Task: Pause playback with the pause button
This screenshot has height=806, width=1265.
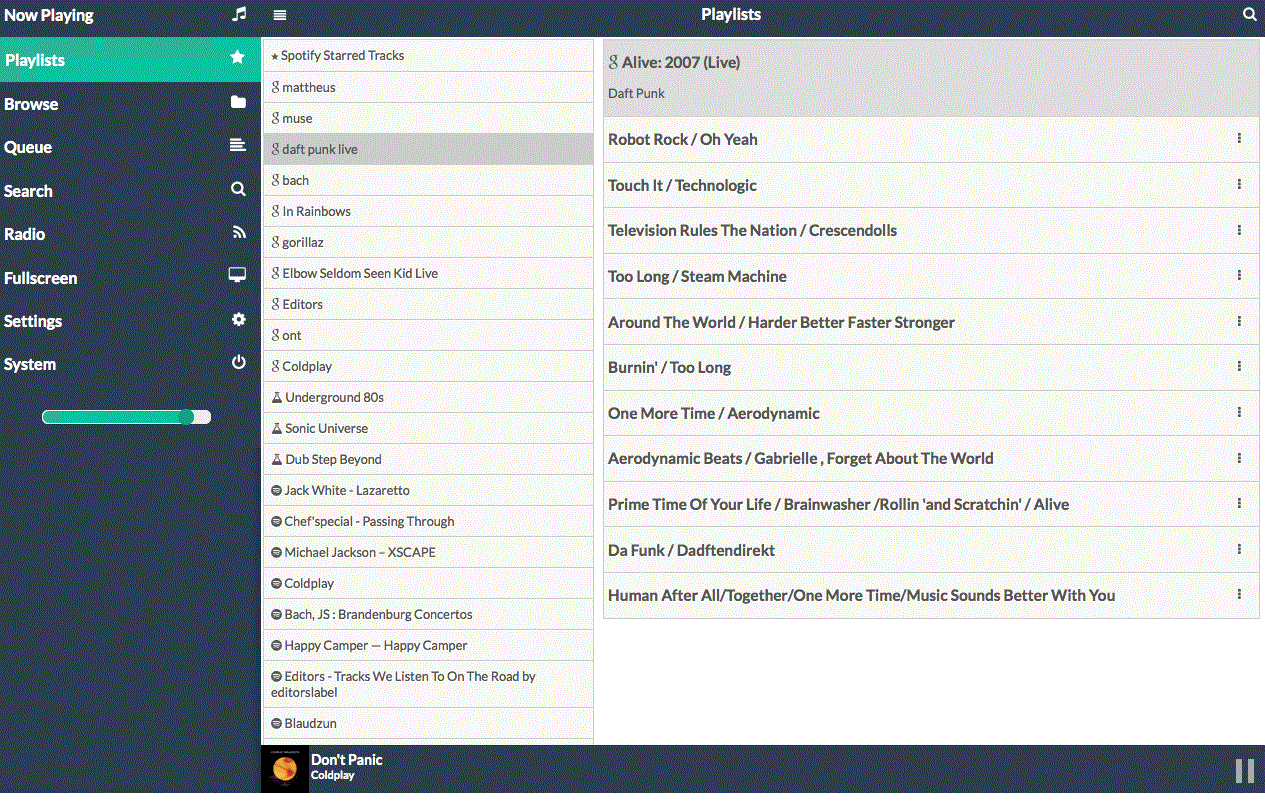Action: tap(1244, 770)
